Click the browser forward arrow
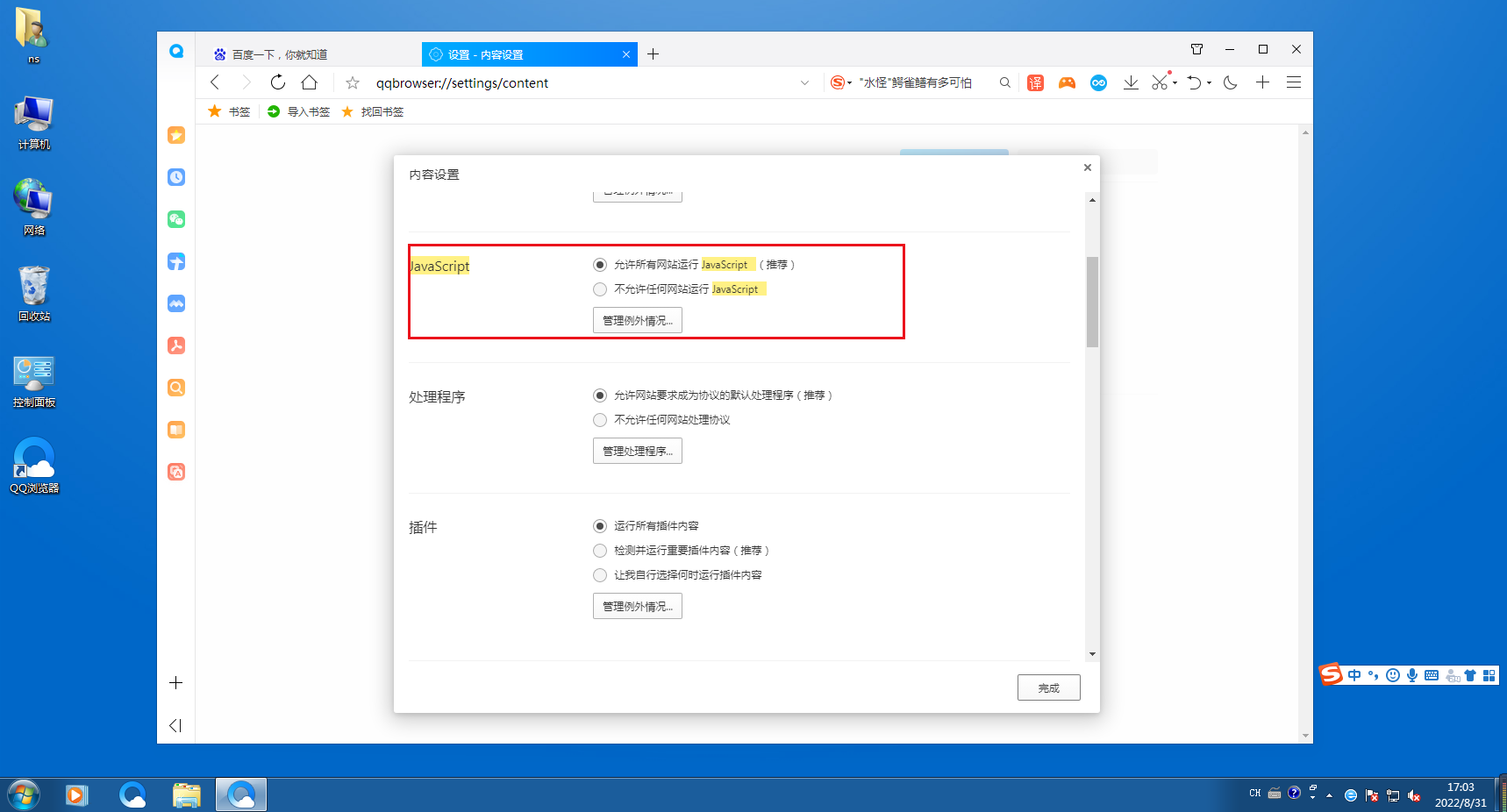This screenshot has width=1507, height=812. coord(246,82)
